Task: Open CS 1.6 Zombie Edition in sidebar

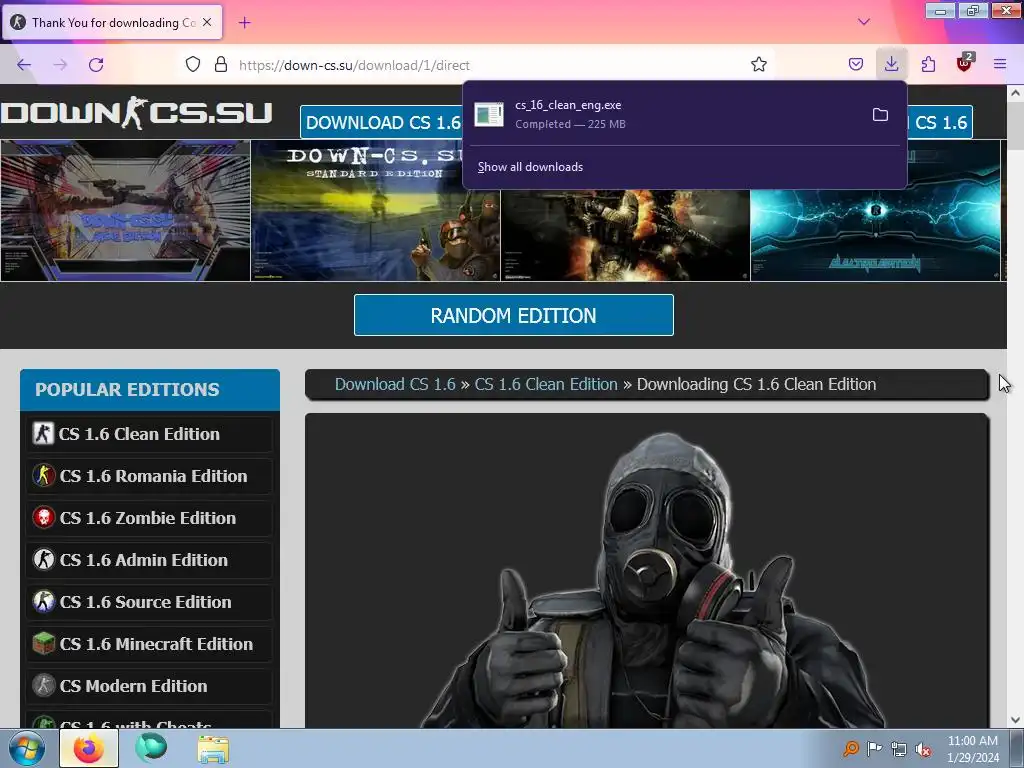Action: 150,518
